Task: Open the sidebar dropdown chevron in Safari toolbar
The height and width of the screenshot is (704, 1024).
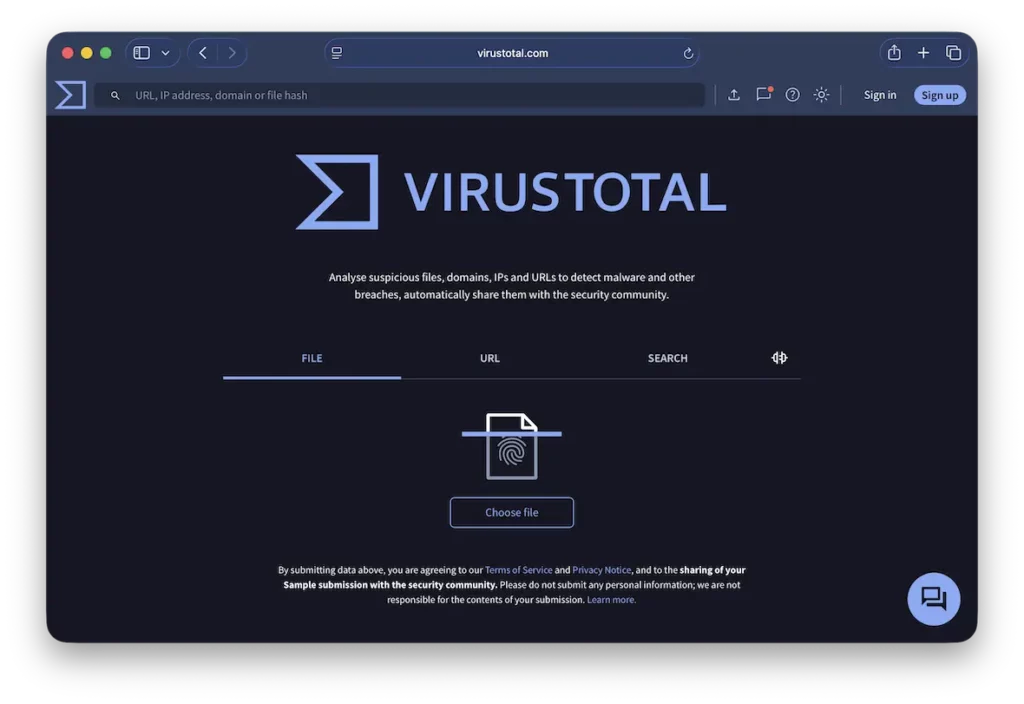Action: coord(166,52)
